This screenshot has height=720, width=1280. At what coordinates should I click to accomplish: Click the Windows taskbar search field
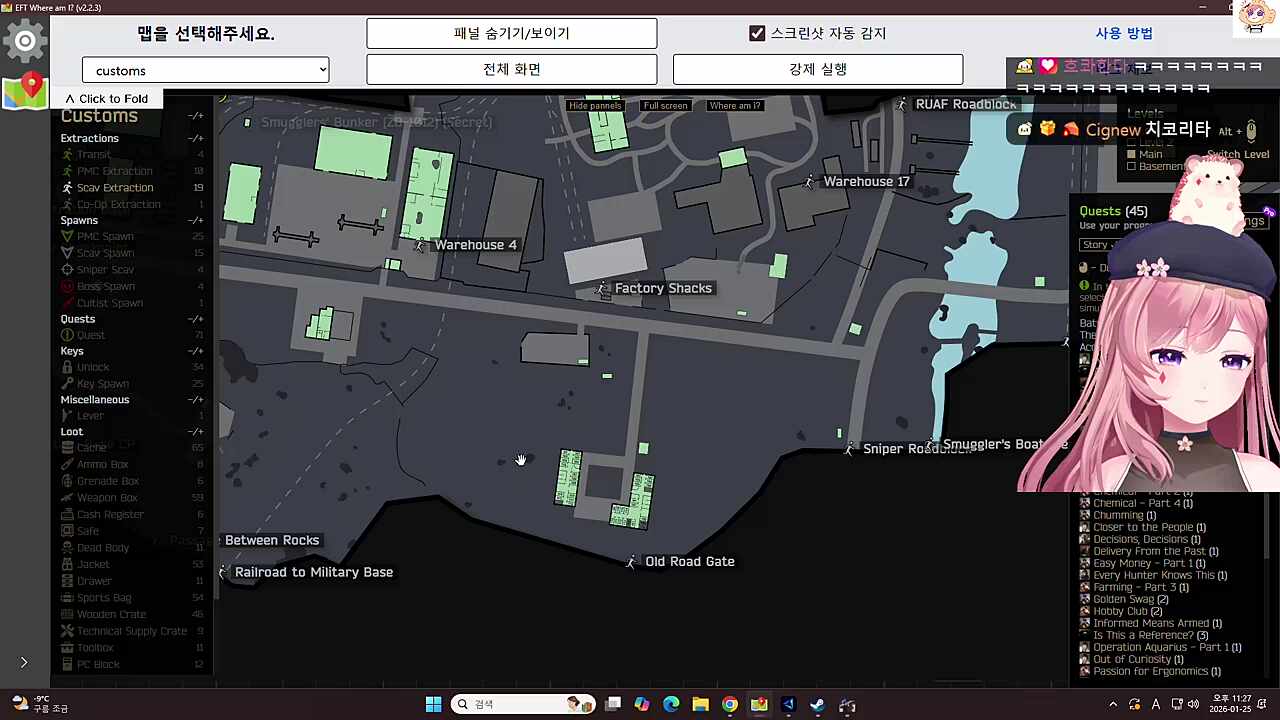pyautogui.click(x=523, y=705)
